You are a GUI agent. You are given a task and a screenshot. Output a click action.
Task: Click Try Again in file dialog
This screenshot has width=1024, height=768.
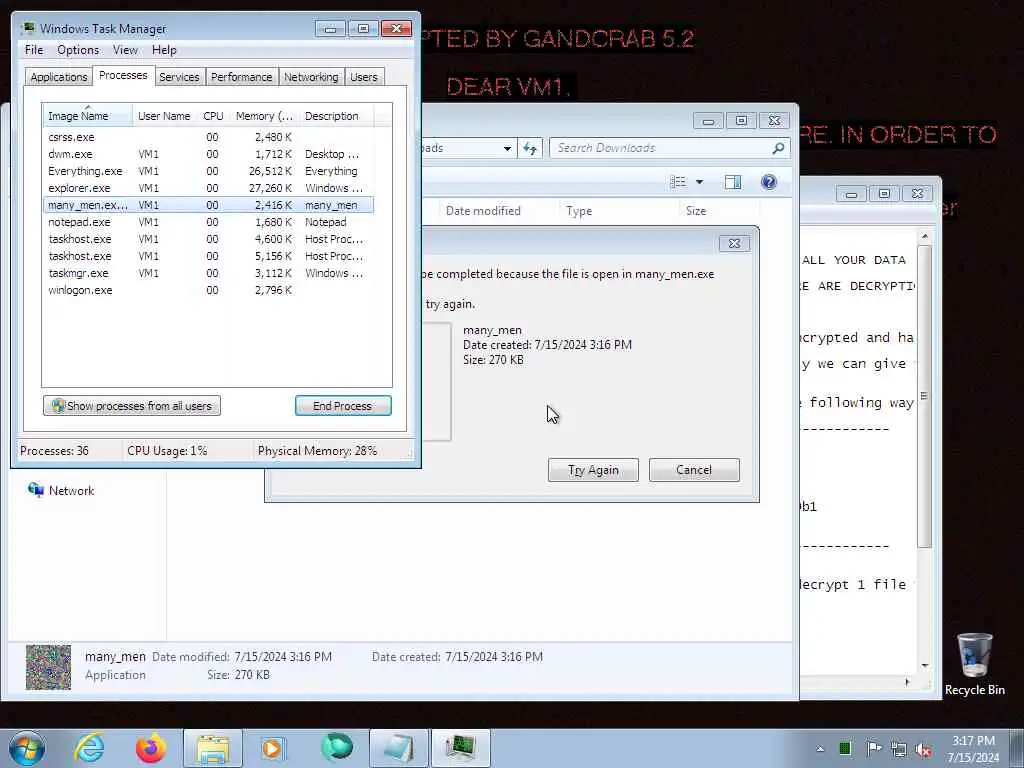coord(593,470)
